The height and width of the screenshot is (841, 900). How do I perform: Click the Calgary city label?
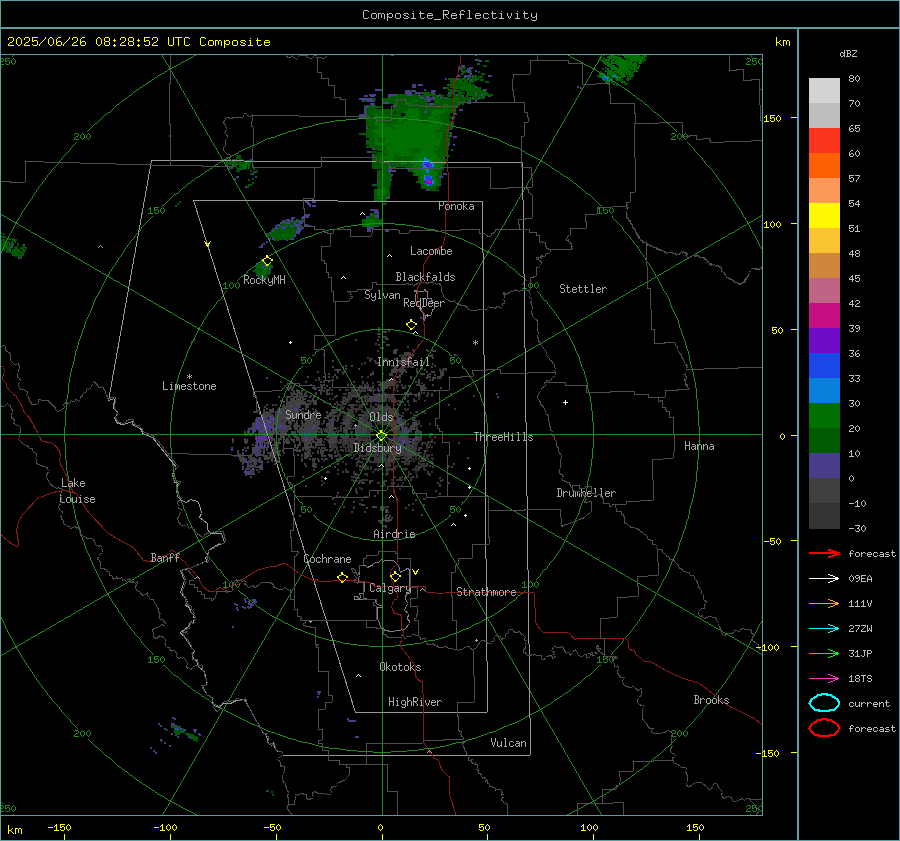390,588
